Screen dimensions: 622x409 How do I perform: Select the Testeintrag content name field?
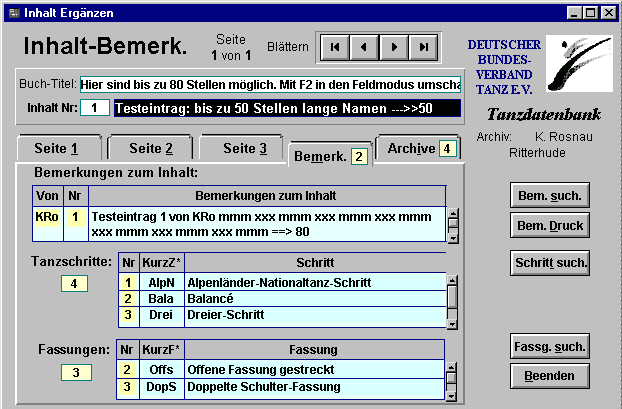288,108
